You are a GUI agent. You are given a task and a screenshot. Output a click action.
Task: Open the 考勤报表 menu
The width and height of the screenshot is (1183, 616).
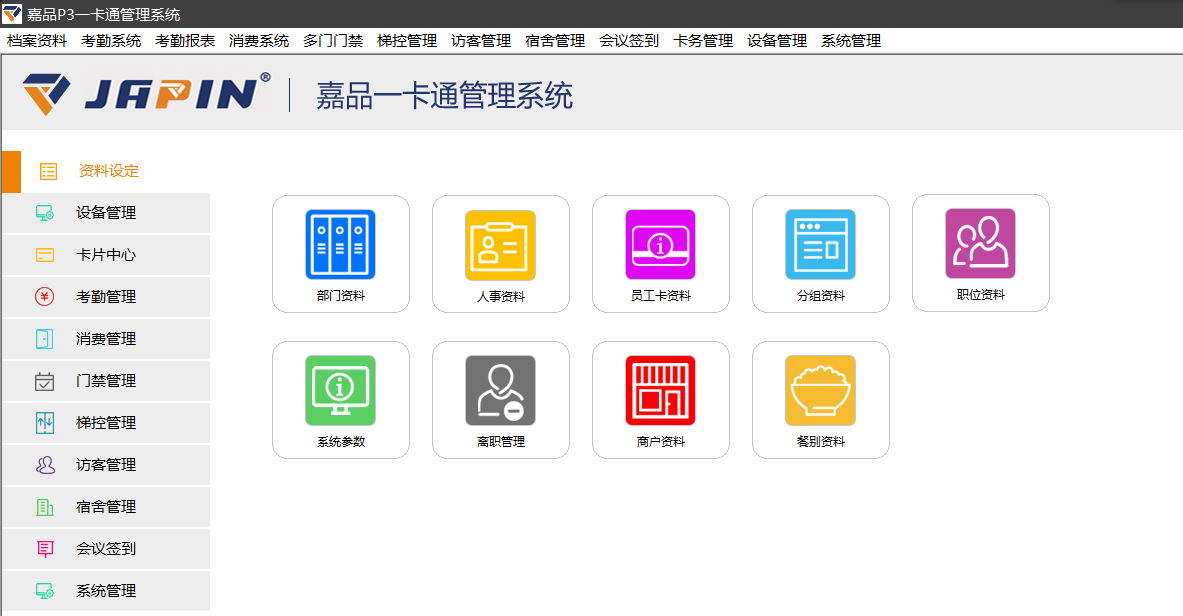click(x=185, y=41)
